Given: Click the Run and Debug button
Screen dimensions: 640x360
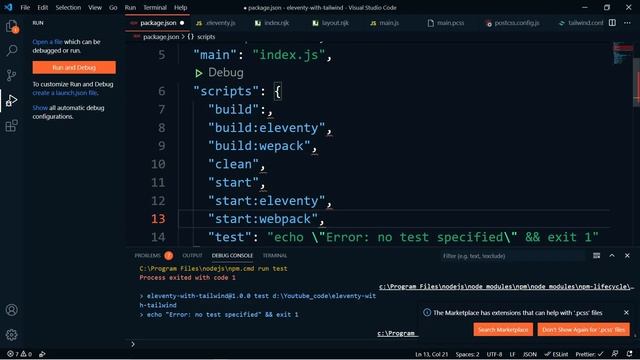Looking at the screenshot, I should 74,67.
